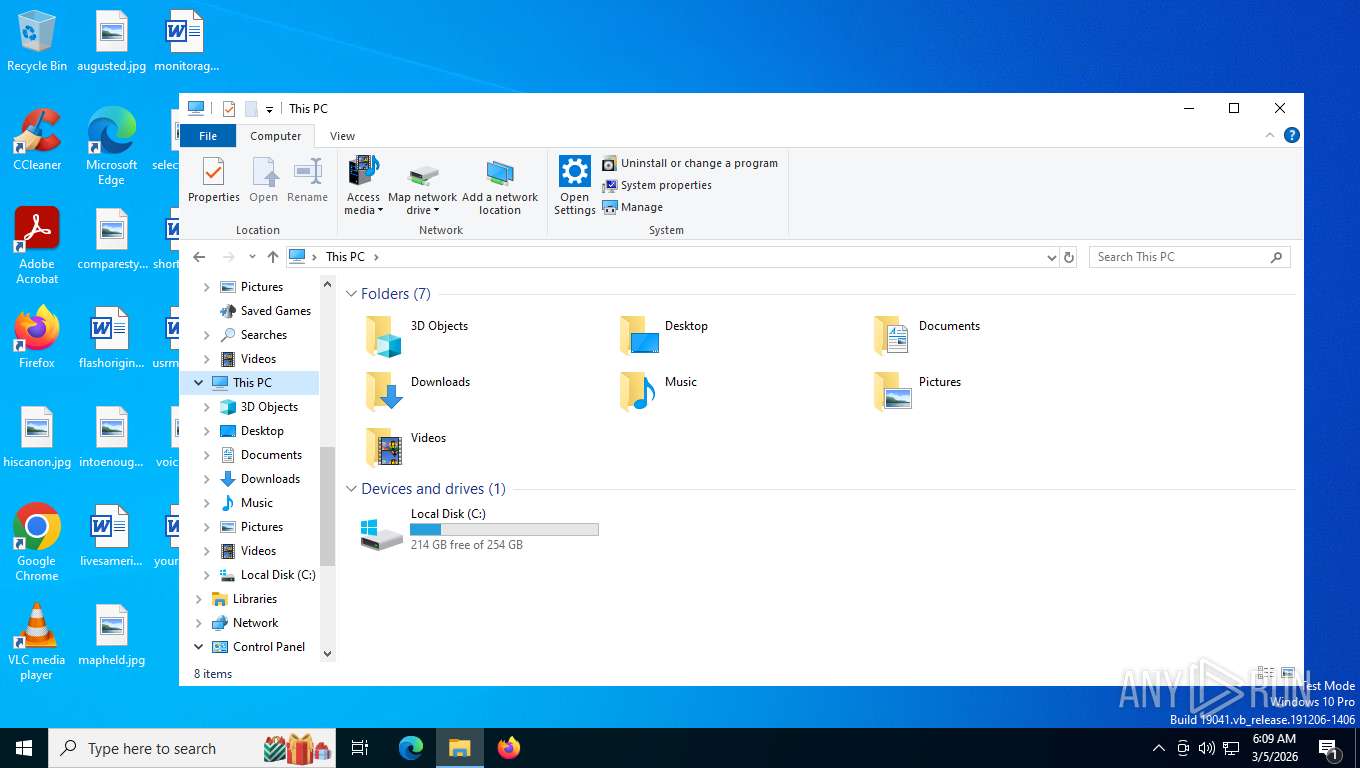Select the Local Disk (C:) drive

(480, 529)
